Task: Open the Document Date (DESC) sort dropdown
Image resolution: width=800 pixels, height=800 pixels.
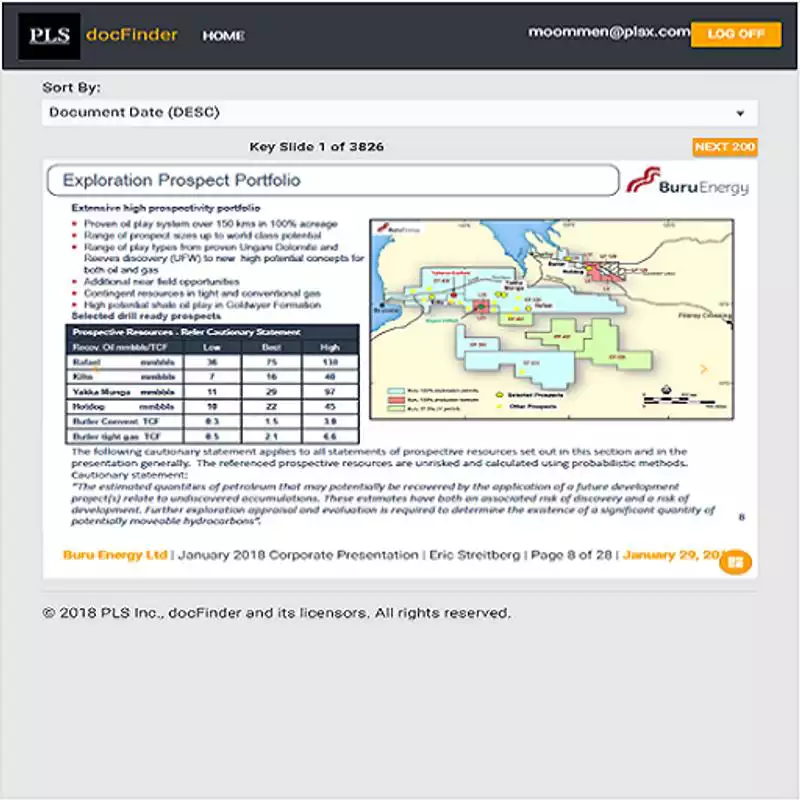Action: (399, 113)
